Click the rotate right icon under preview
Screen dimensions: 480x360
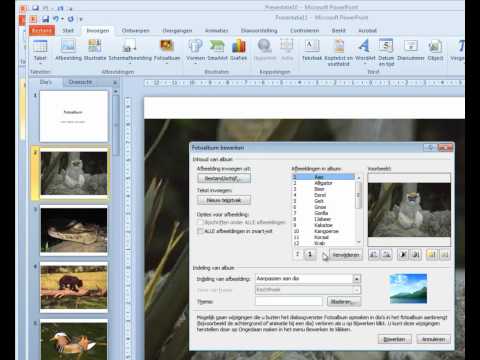click(x=386, y=255)
